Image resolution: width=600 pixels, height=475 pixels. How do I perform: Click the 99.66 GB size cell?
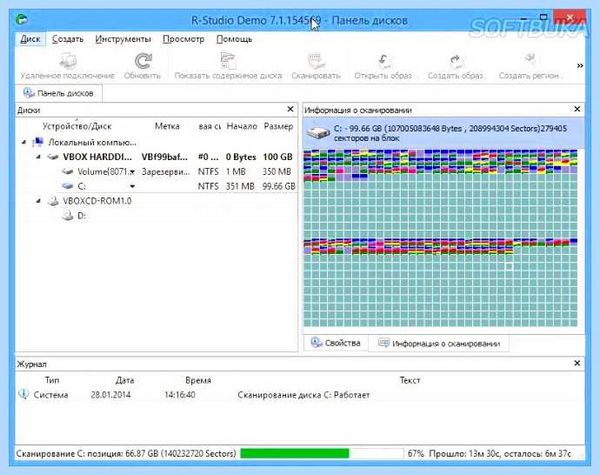pos(279,186)
